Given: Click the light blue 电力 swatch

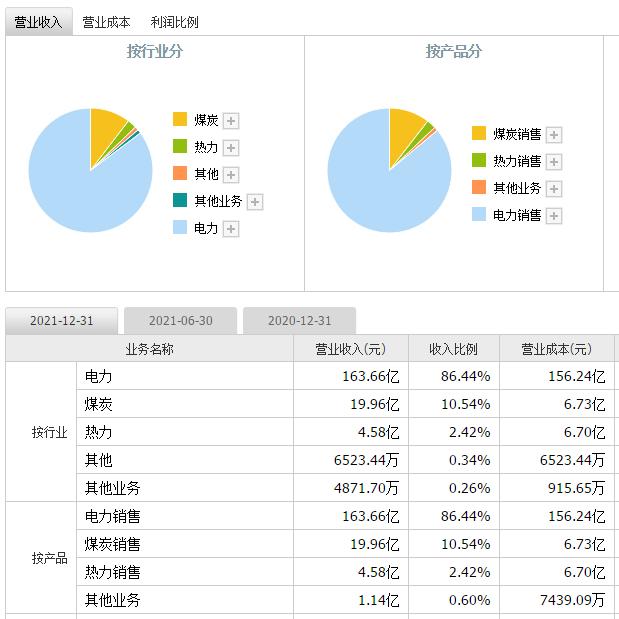Looking at the screenshot, I should pyautogui.click(x=180, y=227).
